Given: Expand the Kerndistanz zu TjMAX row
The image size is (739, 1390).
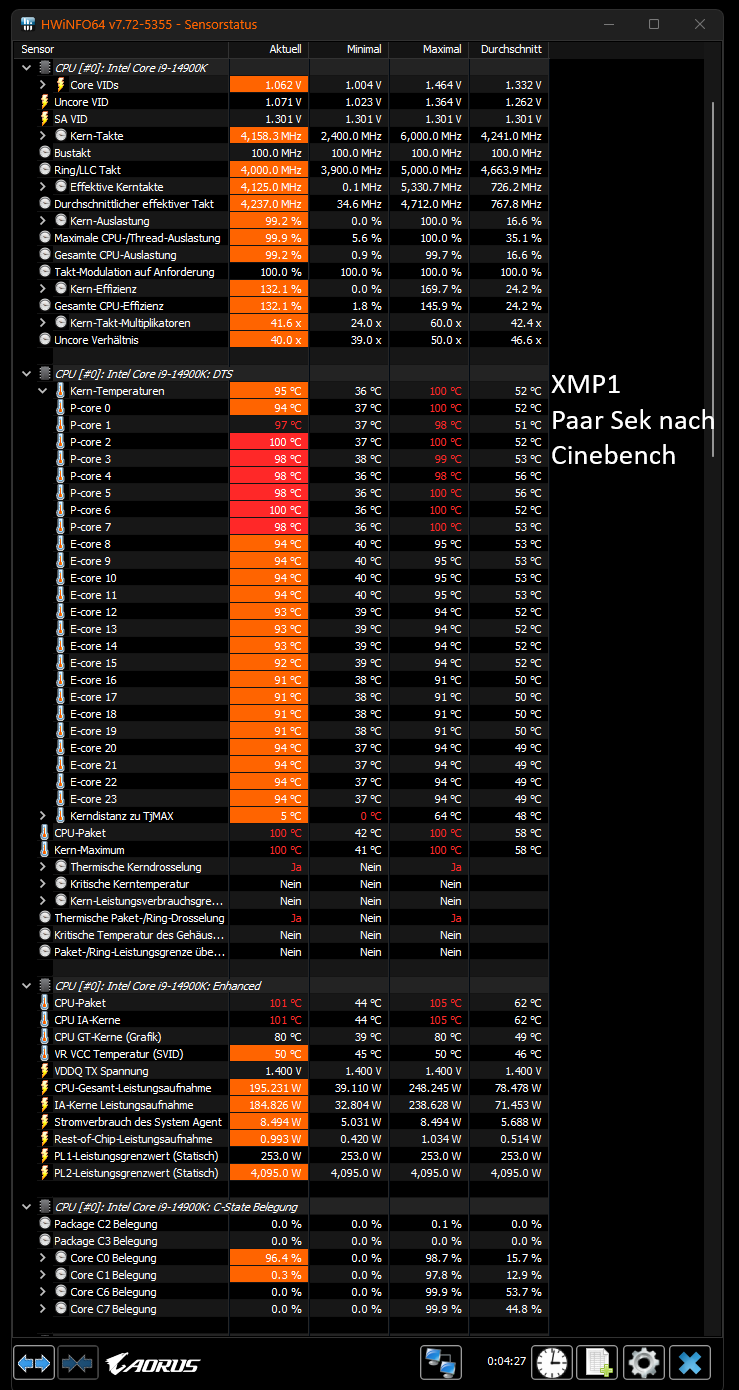Looking at the screenshot, I should [x=43, y=816].
